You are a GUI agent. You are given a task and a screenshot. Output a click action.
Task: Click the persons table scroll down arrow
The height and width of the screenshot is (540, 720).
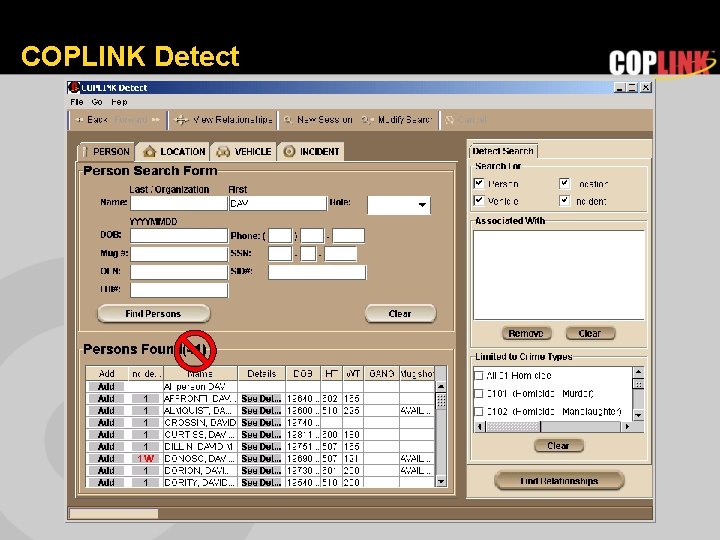tap(441, 482)
